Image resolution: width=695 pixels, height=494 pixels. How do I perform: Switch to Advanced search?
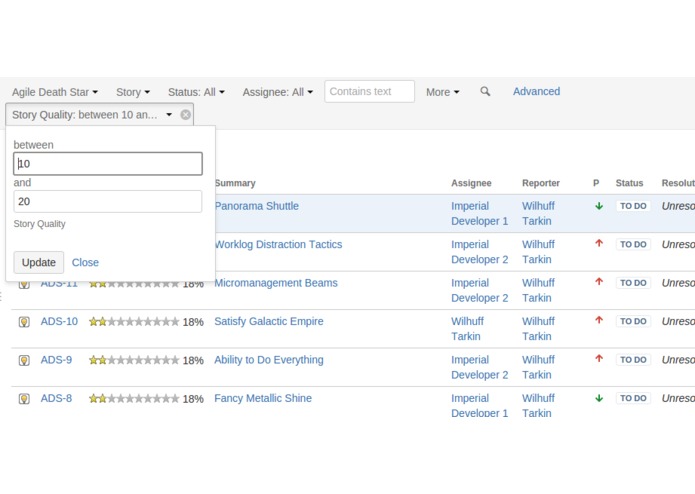pyautogui.click(x=536, y=91)
